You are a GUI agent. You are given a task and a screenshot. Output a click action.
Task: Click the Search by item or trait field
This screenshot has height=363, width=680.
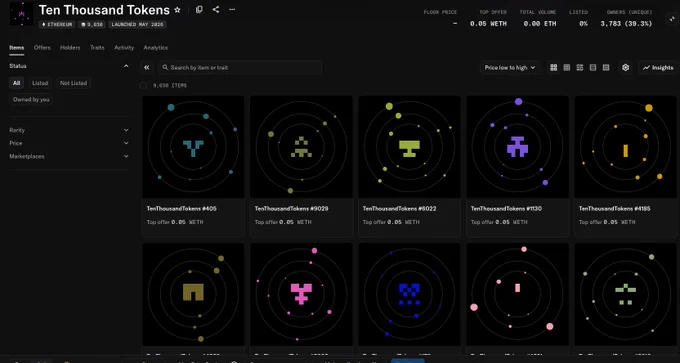(240, 68)
